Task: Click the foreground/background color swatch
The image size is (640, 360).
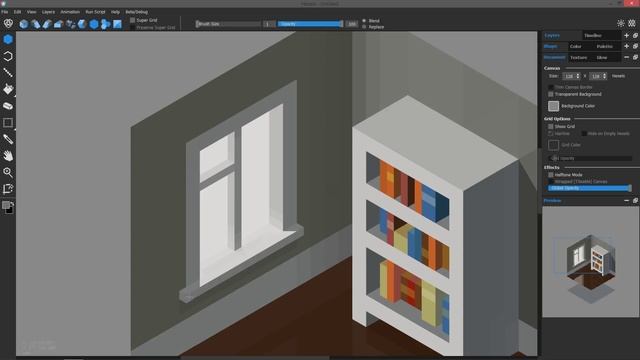Action: (8, 207)
